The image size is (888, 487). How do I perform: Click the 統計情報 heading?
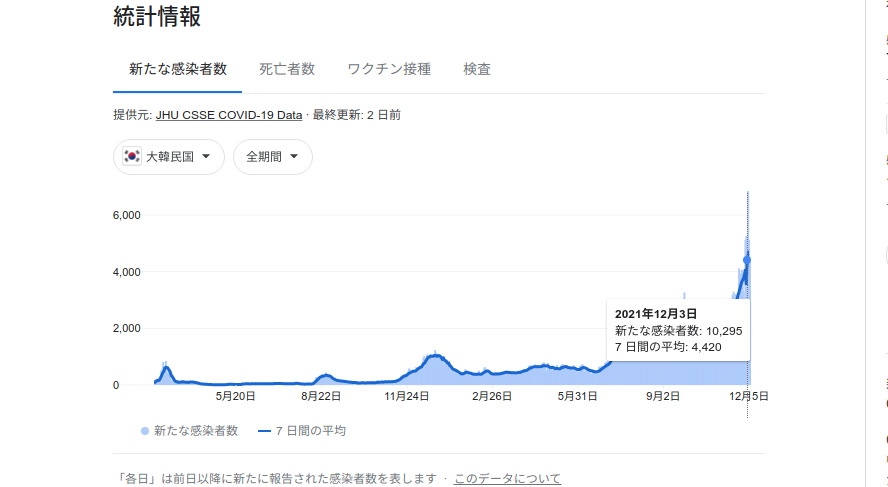click(x=157, y=16)
